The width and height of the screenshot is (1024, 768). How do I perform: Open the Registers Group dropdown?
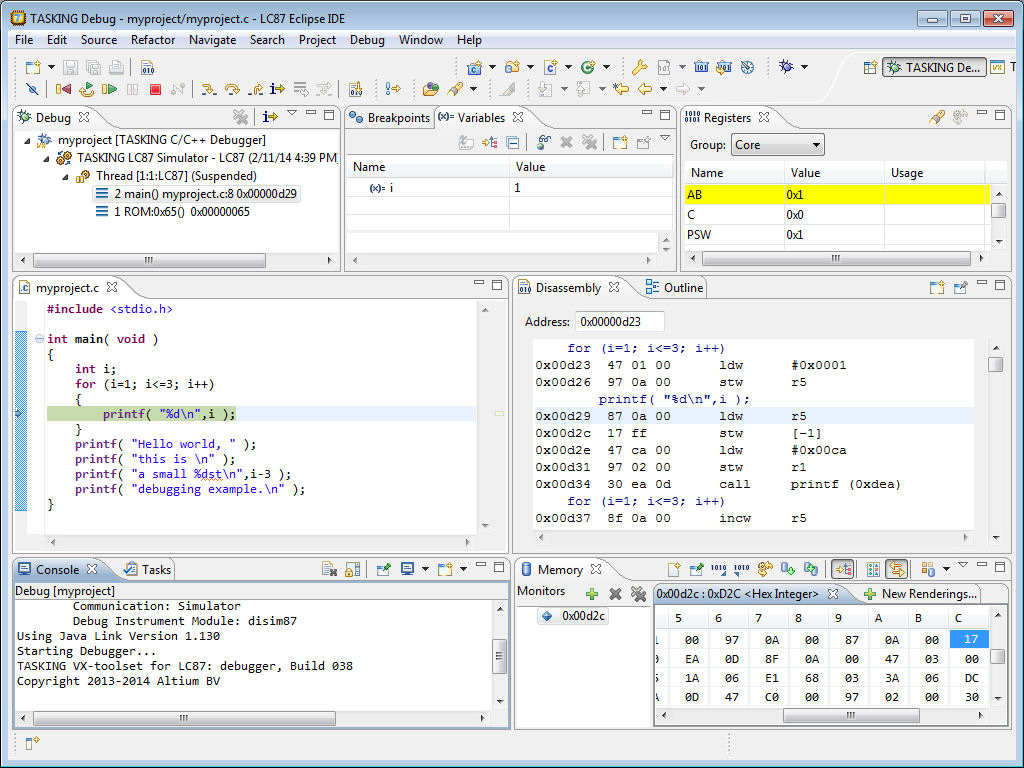(x=777, y=145)
